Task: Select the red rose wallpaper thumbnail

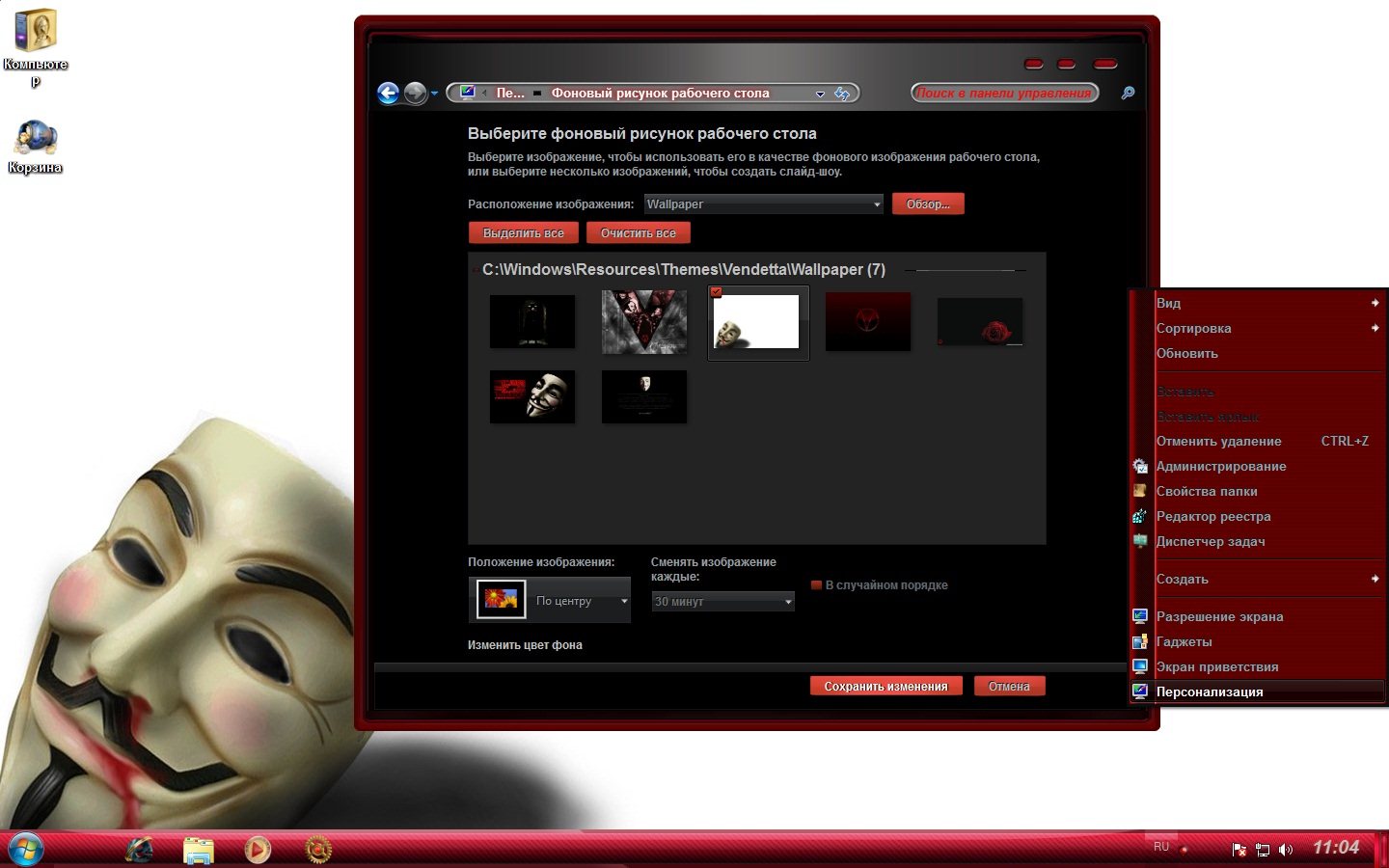Action: coord(980,322)
